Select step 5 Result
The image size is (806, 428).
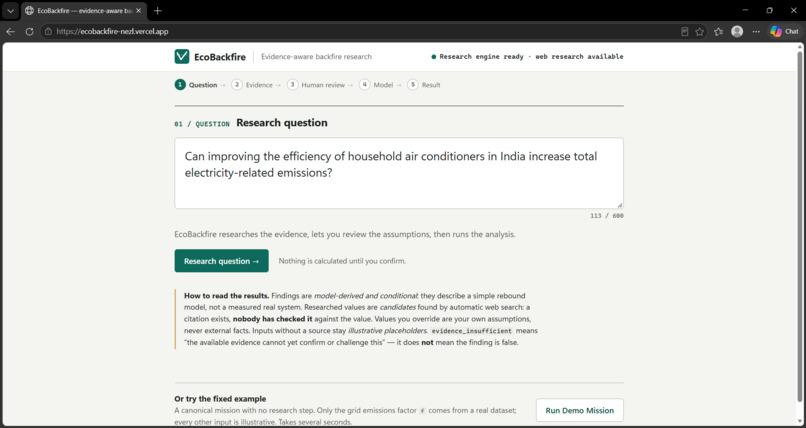coord(424,85)
